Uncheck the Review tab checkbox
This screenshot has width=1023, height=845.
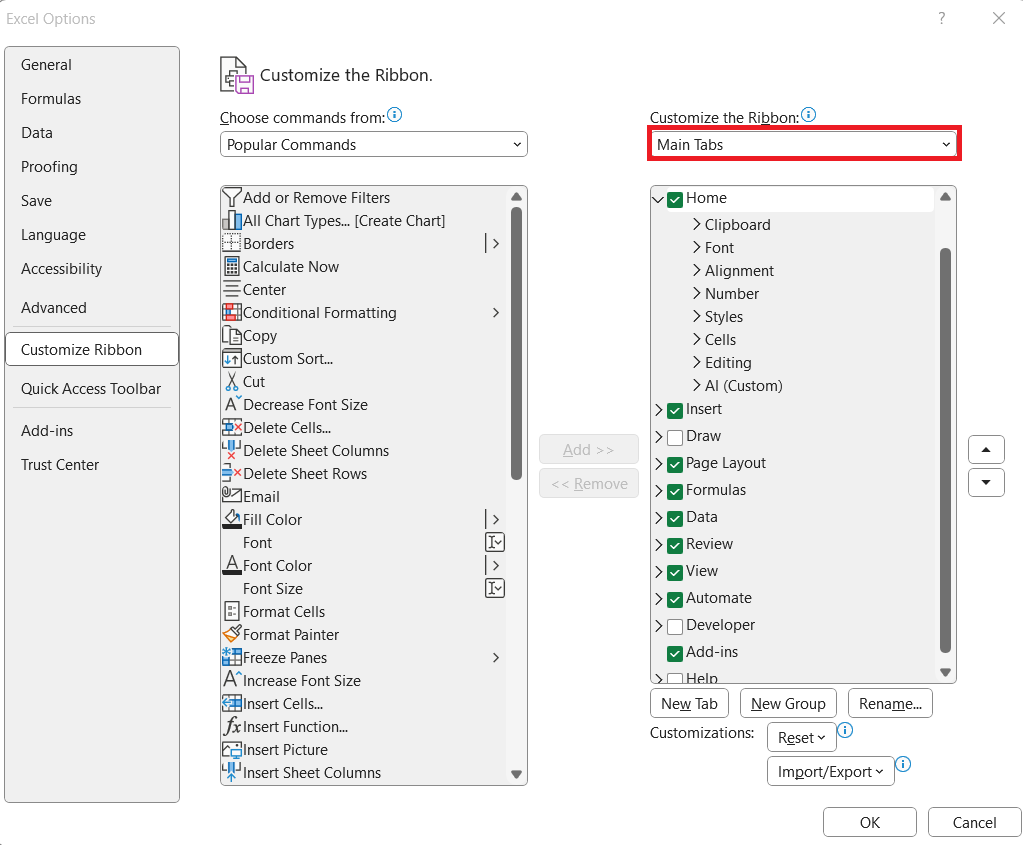(x=675, y=545)
